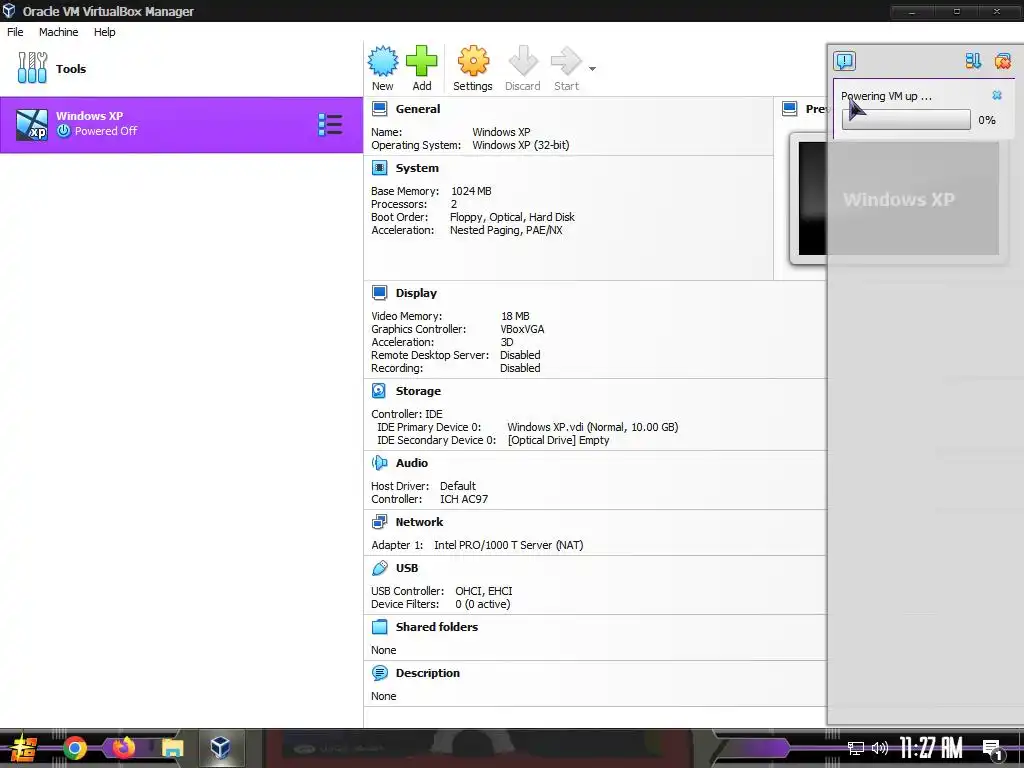Open the USB settings heading link
1024x768 pixels.
(406, 568)
